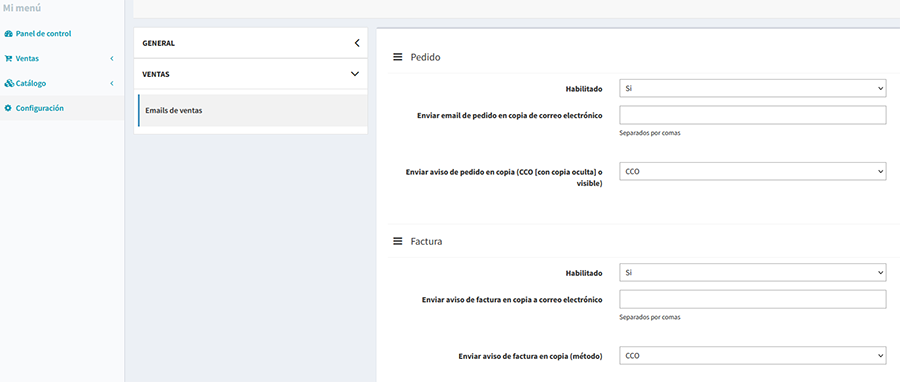
Task: Expand the GENERAL section chevron
Action: click(x=356, y=43)
